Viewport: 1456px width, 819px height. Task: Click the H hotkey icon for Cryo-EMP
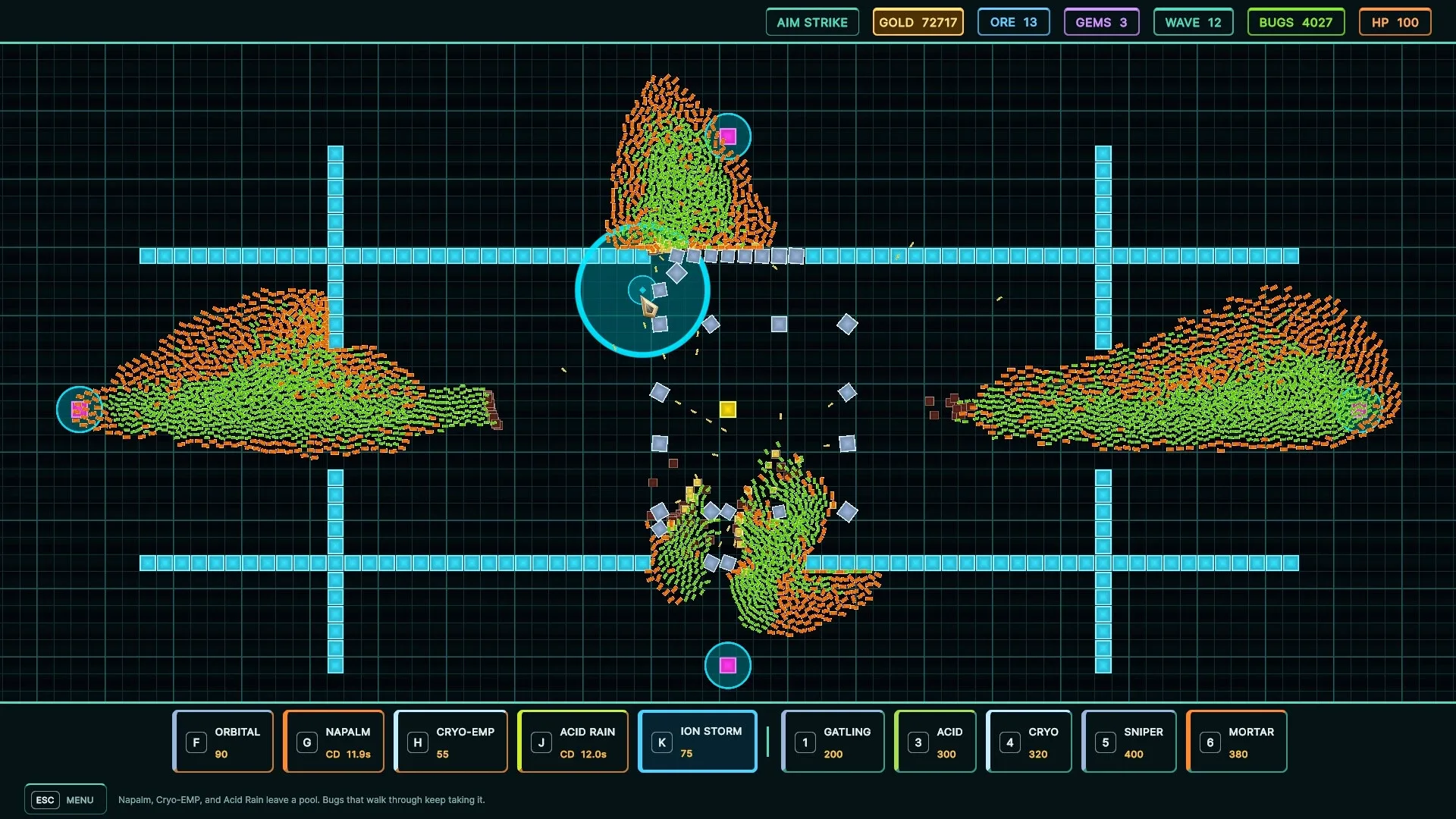point(418,742)
